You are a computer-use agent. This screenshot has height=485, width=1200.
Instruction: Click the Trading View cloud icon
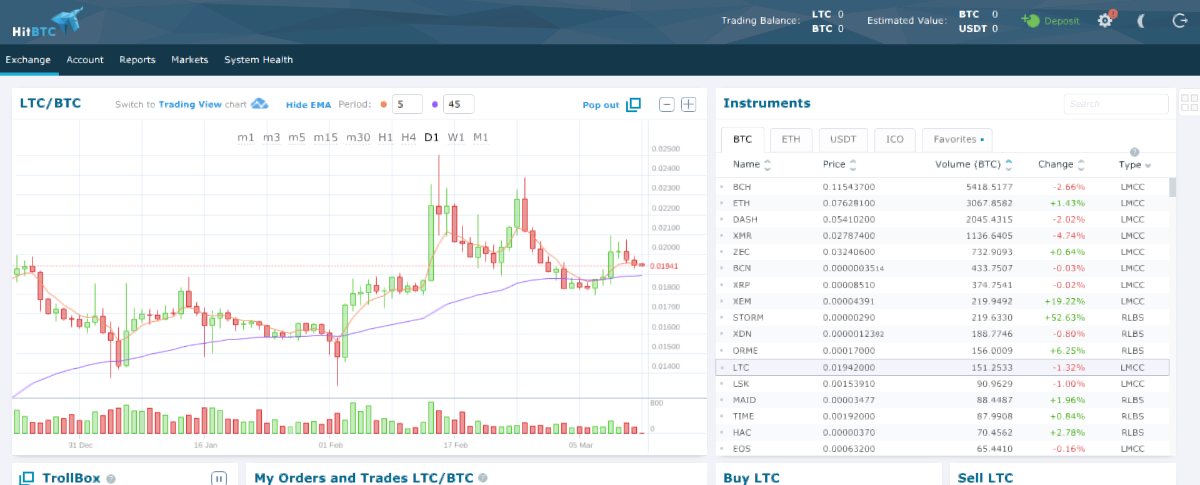260,104
